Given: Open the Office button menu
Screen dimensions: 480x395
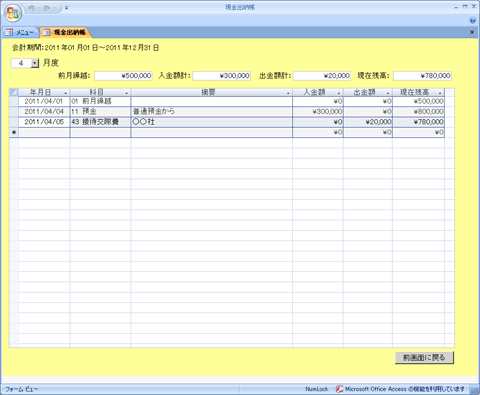Looking at the screenshot, I should click(x=13, y=13).
